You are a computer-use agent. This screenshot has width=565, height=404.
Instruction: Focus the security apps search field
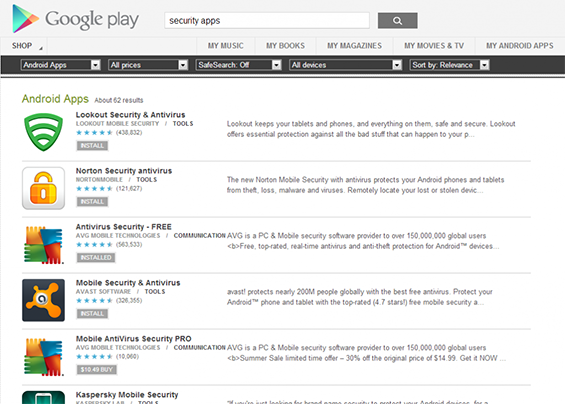(267, 21)
